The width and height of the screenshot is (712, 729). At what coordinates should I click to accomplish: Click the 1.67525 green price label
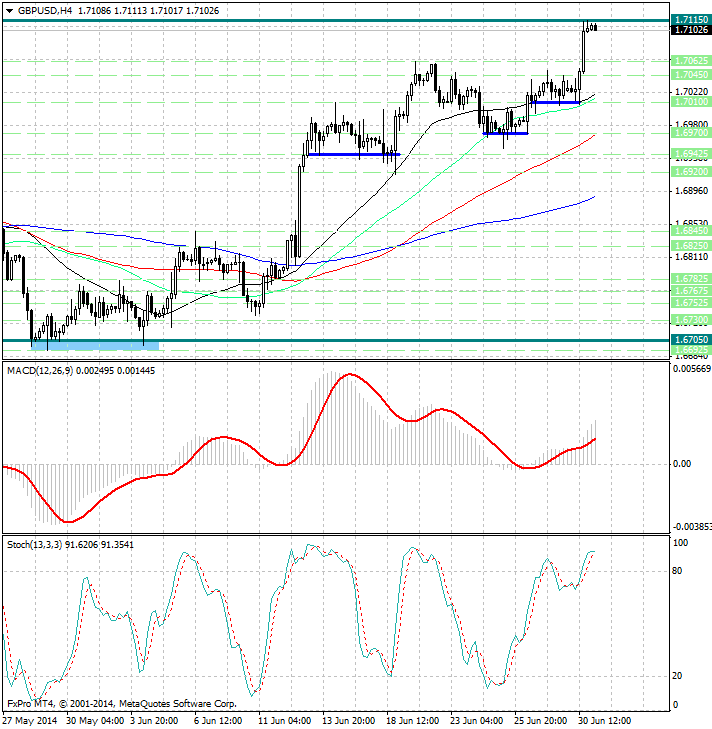tap(691, 303)
